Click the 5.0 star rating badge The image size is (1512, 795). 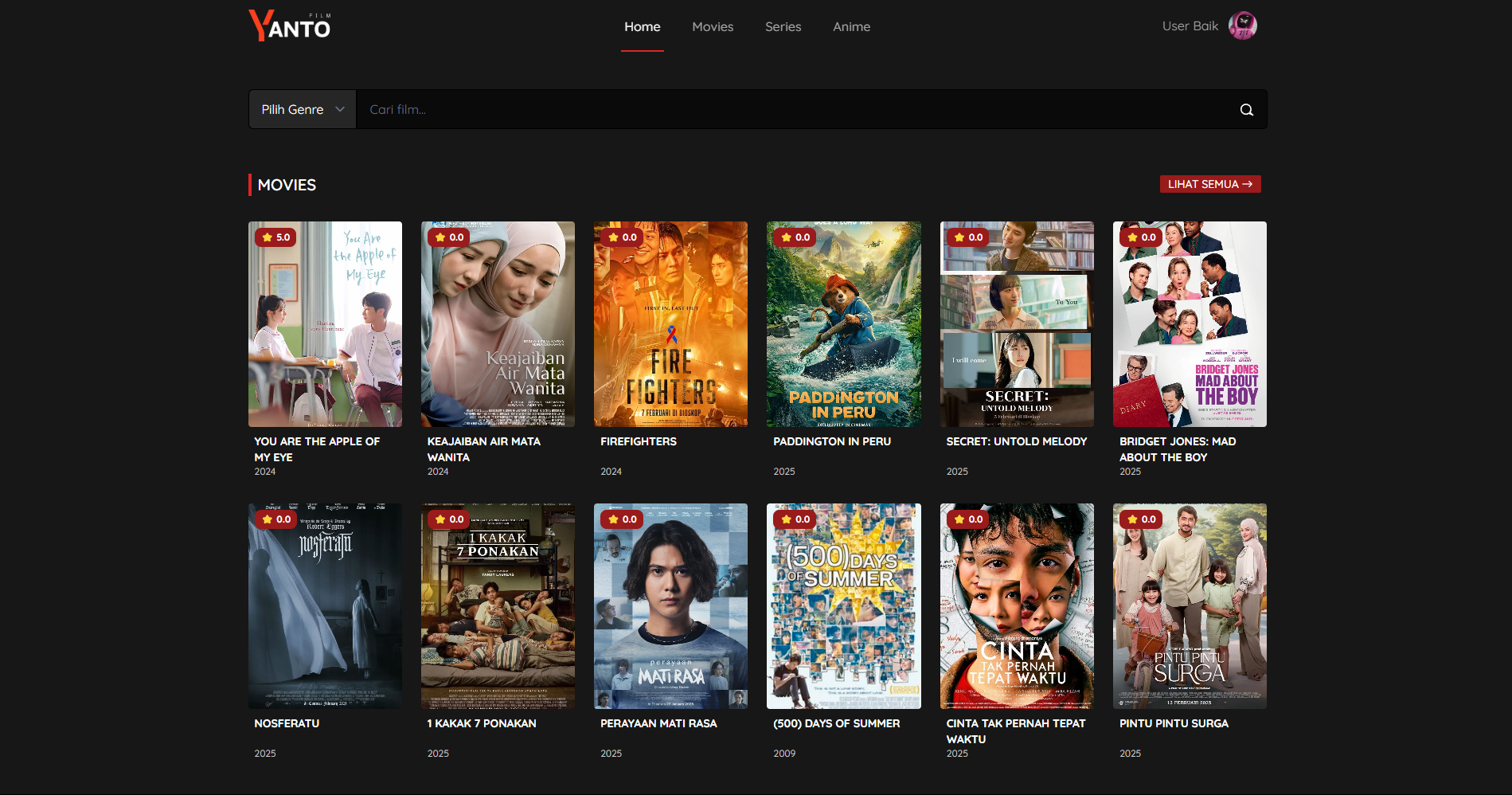coord(275,237)
